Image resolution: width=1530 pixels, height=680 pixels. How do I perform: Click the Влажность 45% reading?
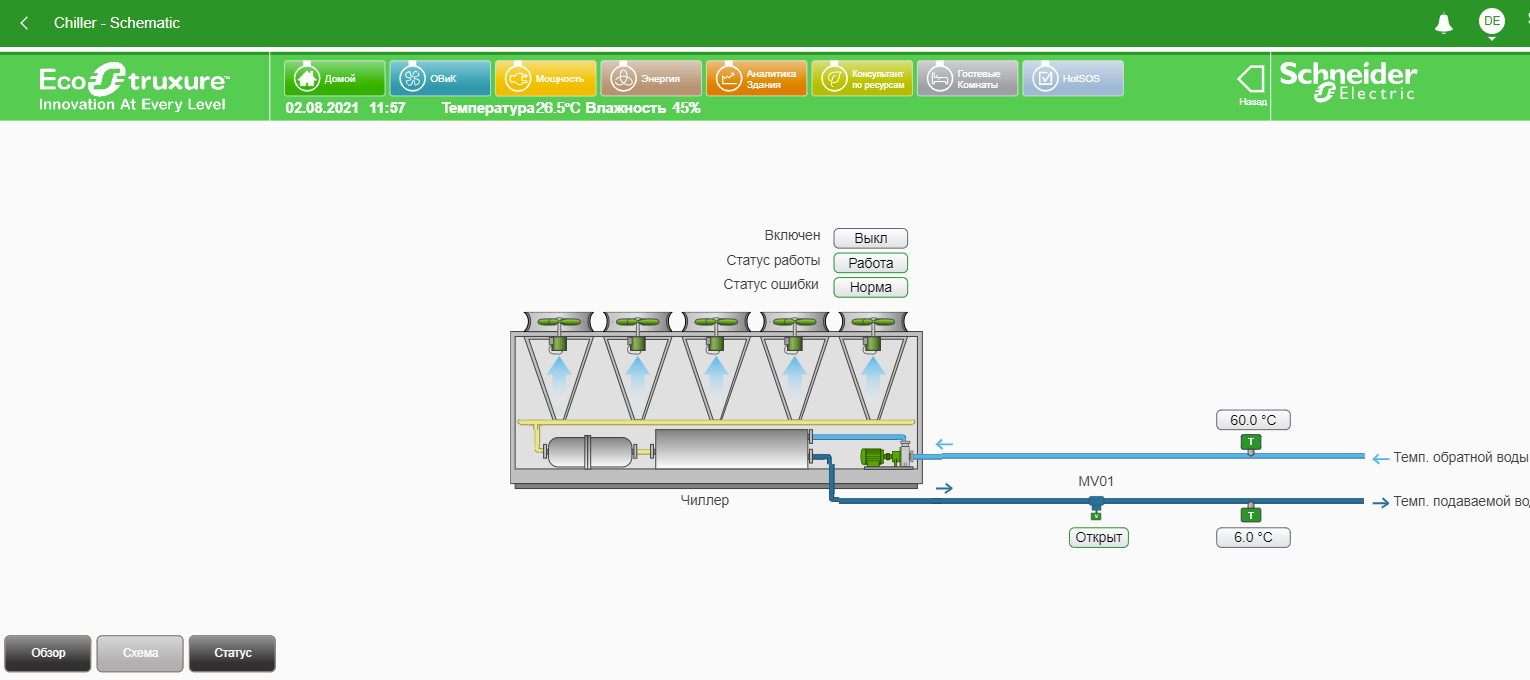tap(643, 108)
